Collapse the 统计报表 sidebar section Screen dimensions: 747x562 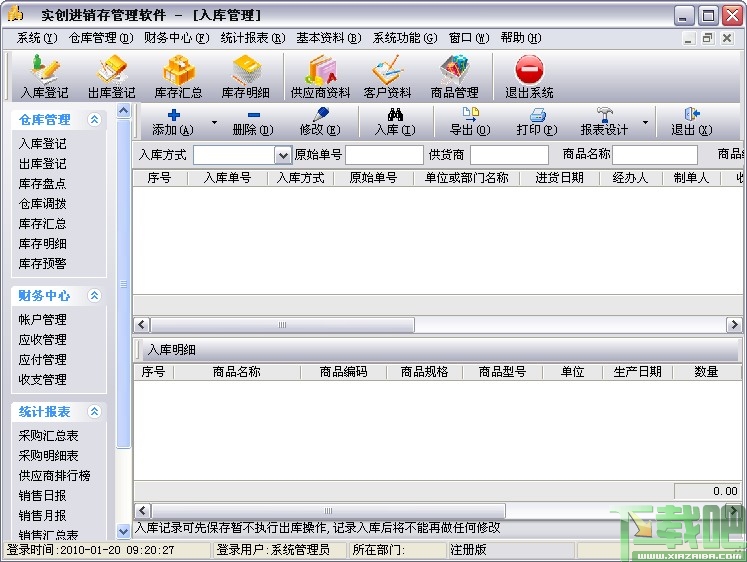click(94, 411)
